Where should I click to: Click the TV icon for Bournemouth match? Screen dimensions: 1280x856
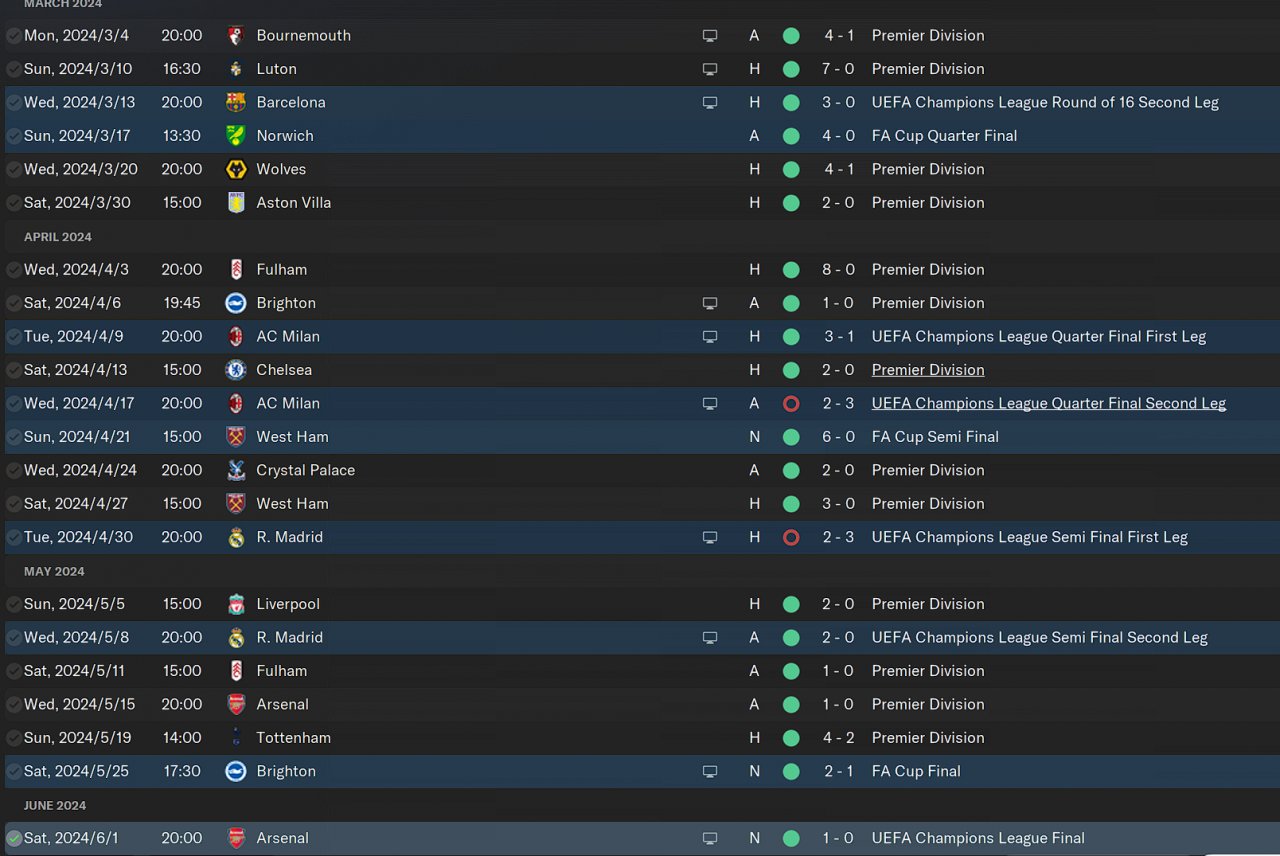click(x=710, y=36)
